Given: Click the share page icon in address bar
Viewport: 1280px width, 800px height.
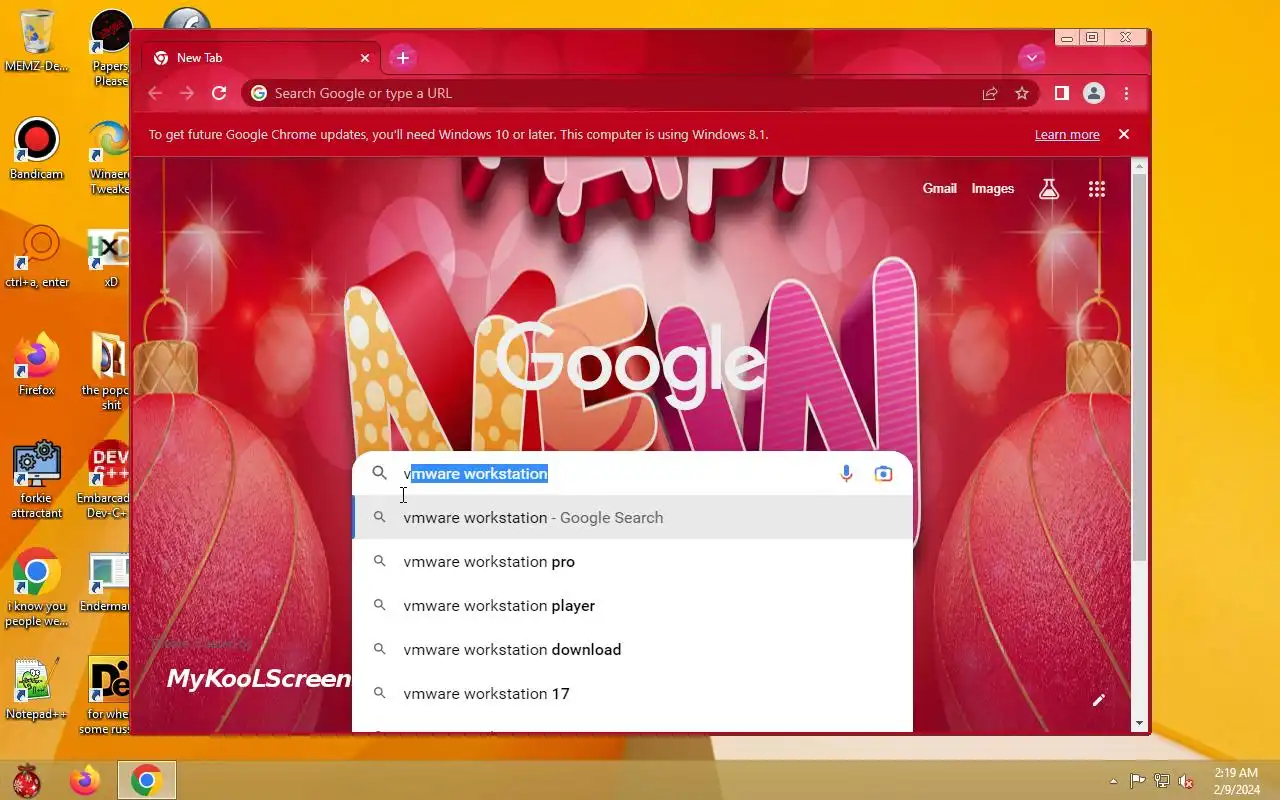Looking at the screenshot, I should coord(990,93).
